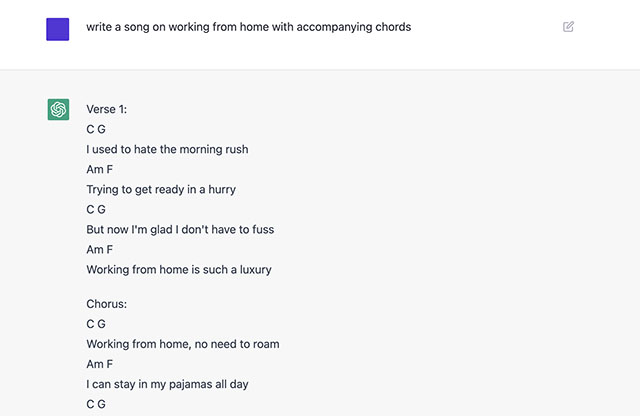
Task: Click the "Chorus:" heading
Action: [x=106, y=304]
